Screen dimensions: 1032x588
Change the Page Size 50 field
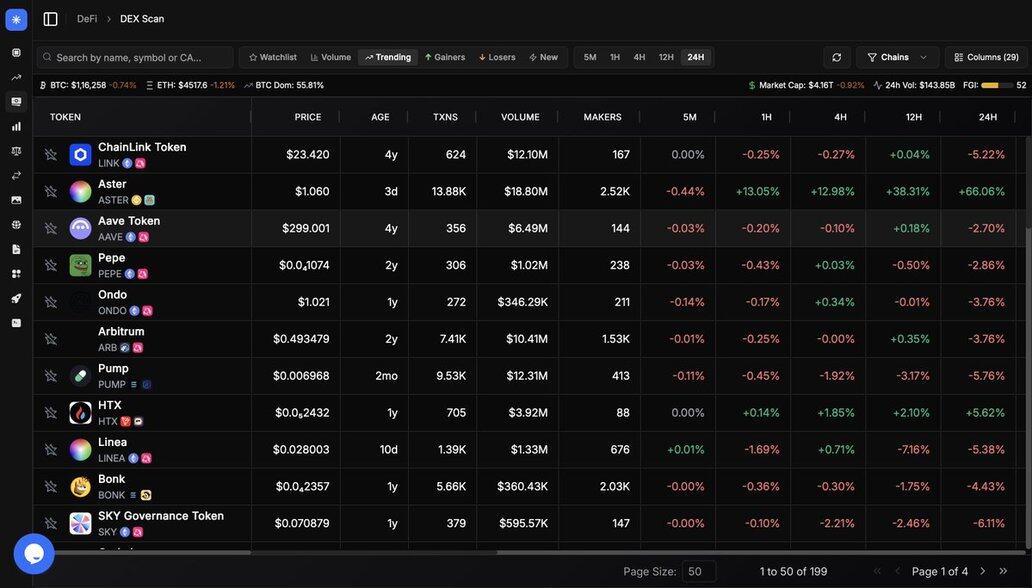tap(699, 572)
